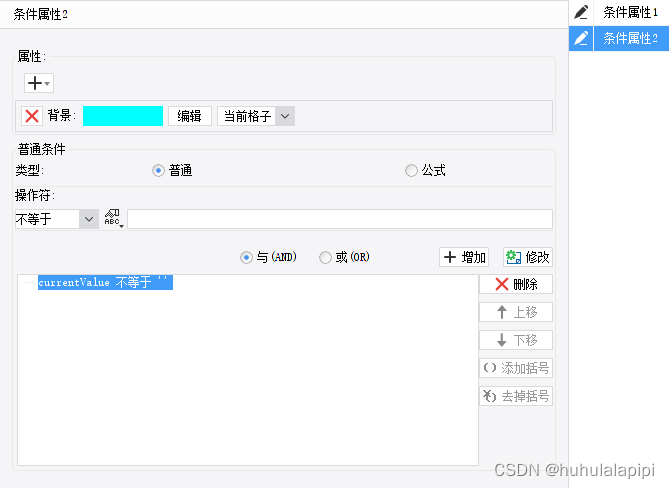Select the 或(OR) radio button

click(326, 257)
